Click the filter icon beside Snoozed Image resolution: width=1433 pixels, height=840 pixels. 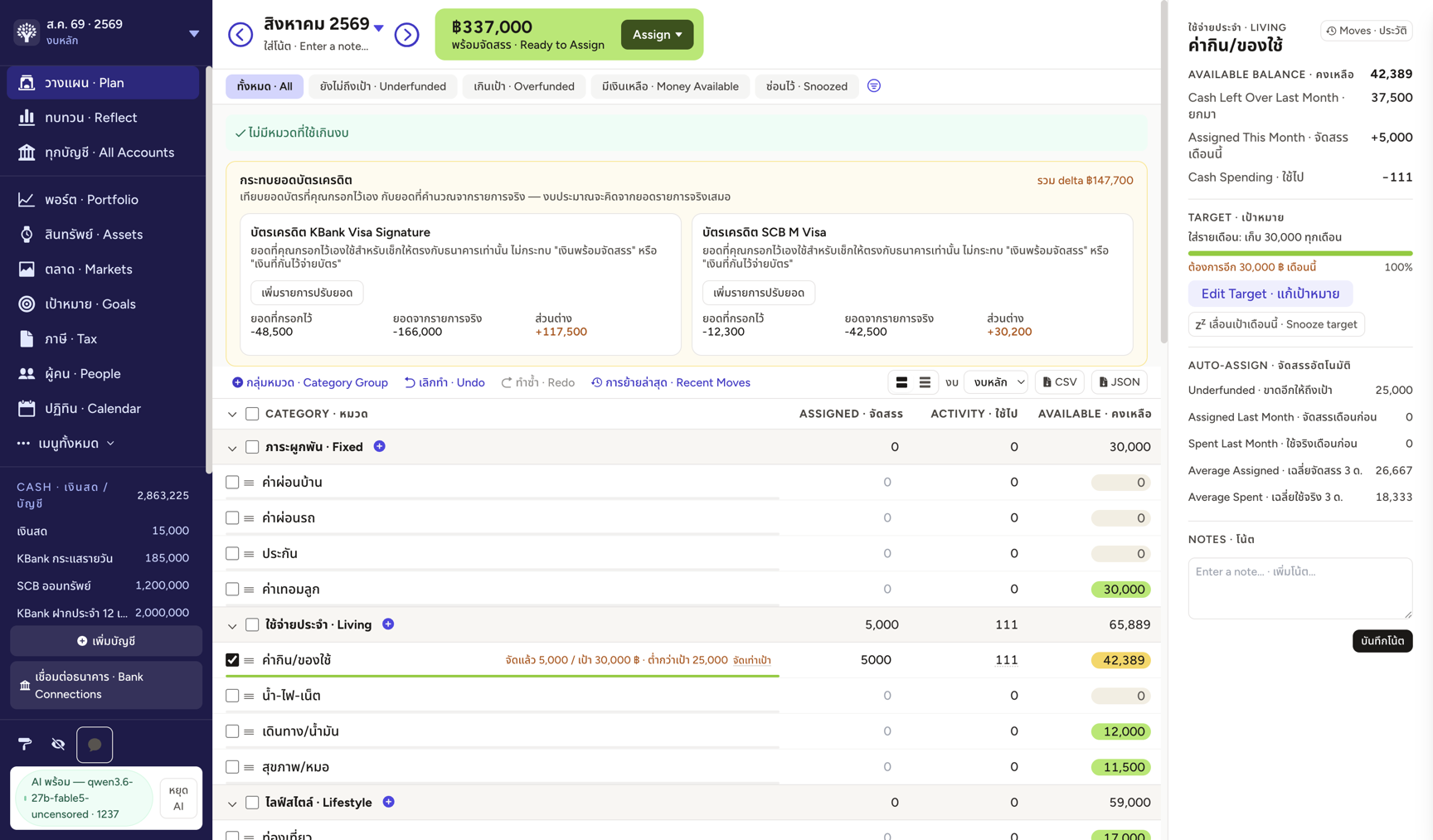click(x=874, y=85)
